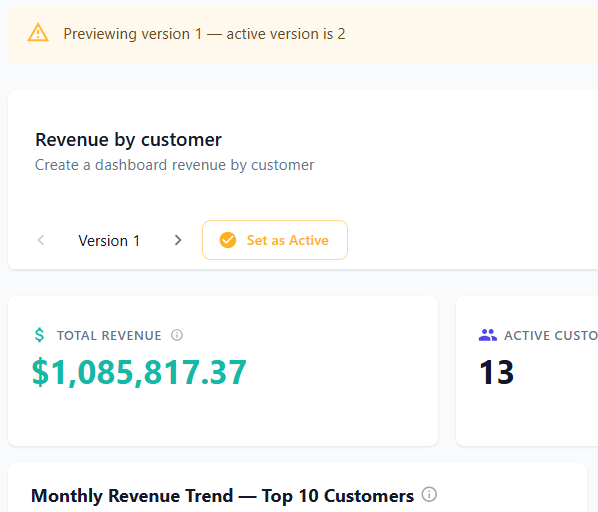This screenshot has height=512, width=598.
Task: Click the info icon next to Monthly Revenue Trend
Action: coord(429,494)
